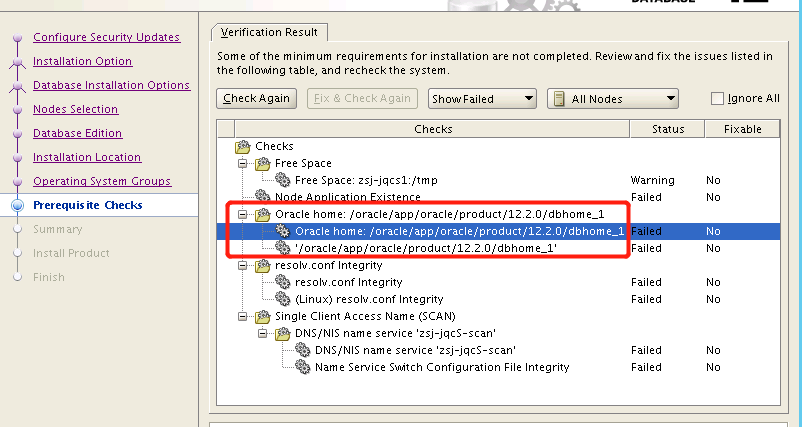Image resolution: width=802 pixels, height=427 pixels.
Task: Click gear icon beside Name Service Switch check
Action: [302, 367]
